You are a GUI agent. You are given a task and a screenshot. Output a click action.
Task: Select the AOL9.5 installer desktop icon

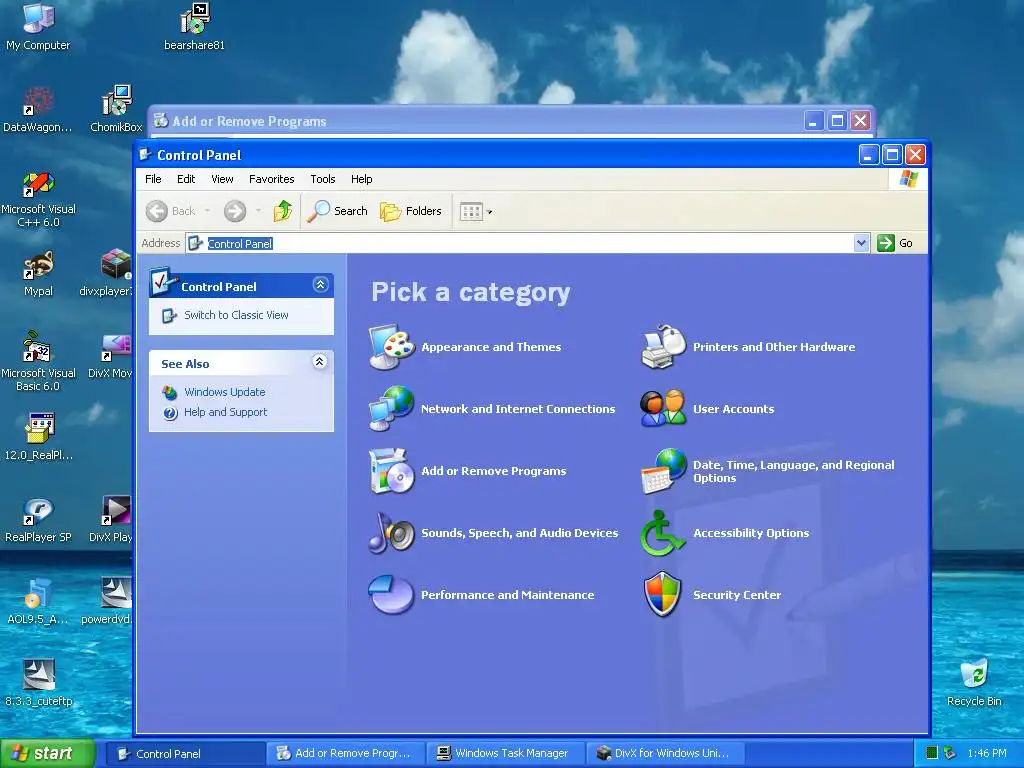click(38, 601)
